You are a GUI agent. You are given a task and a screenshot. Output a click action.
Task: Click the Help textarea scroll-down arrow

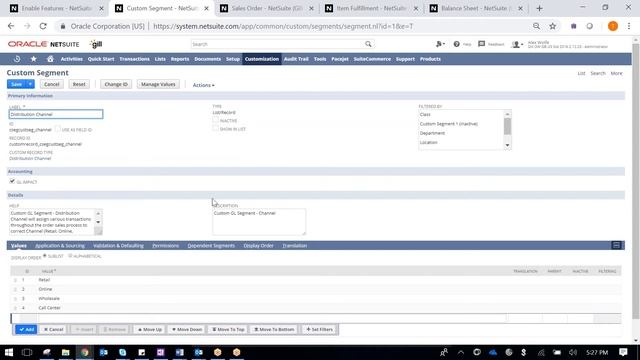coord(98,222)
